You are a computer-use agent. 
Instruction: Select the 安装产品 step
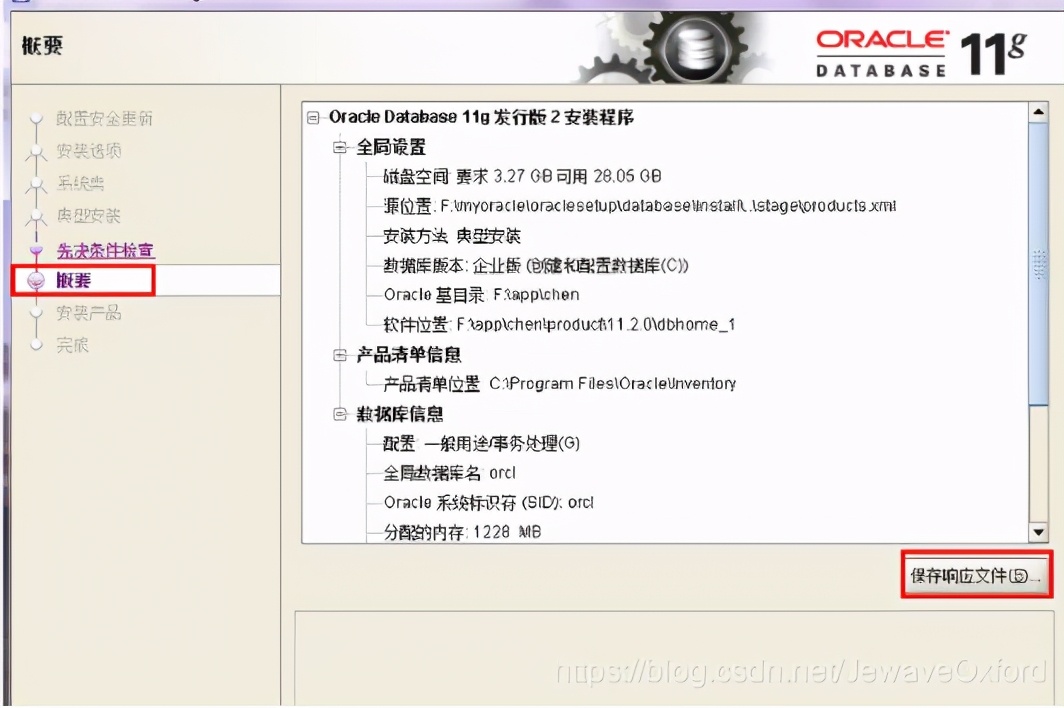[88, 313]
